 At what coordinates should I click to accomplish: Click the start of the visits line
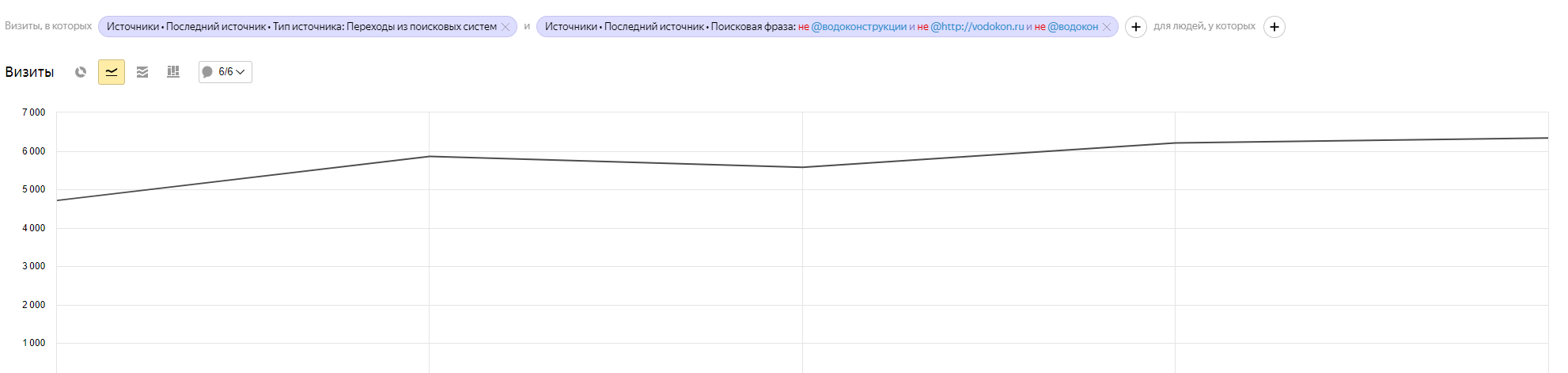tap(58, 200)
